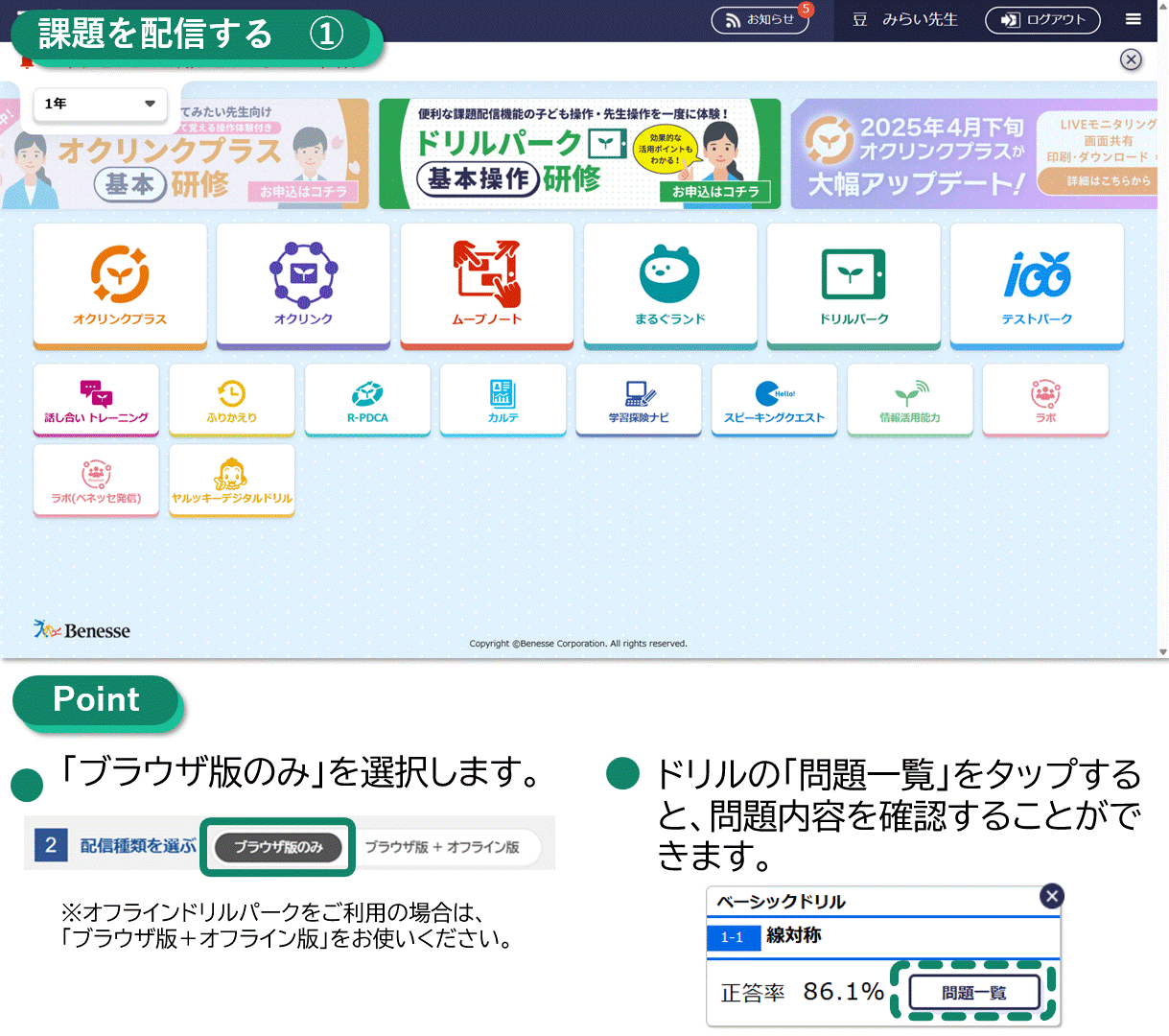Open 学習探険ナビ tile
This screenshot has height=1036, width=1169.
pos(639,400)
